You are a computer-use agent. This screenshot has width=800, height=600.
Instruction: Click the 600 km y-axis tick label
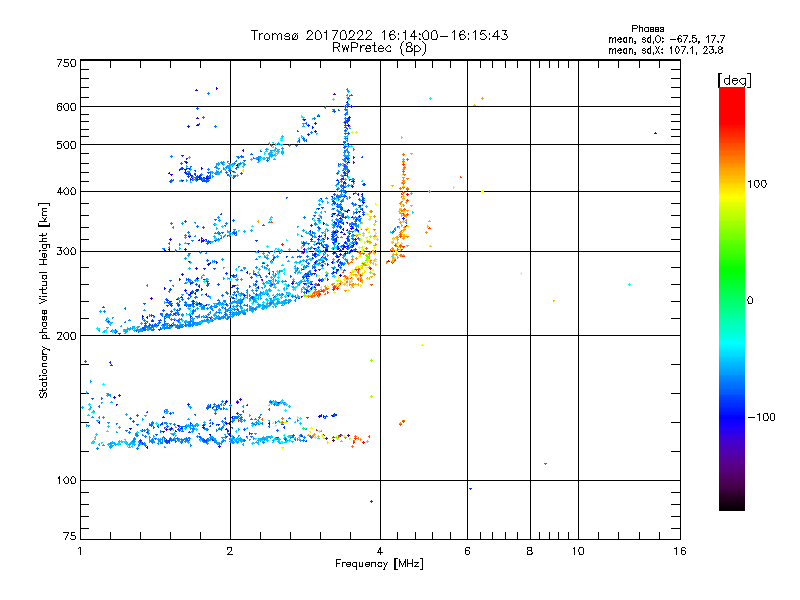point(66,107)
